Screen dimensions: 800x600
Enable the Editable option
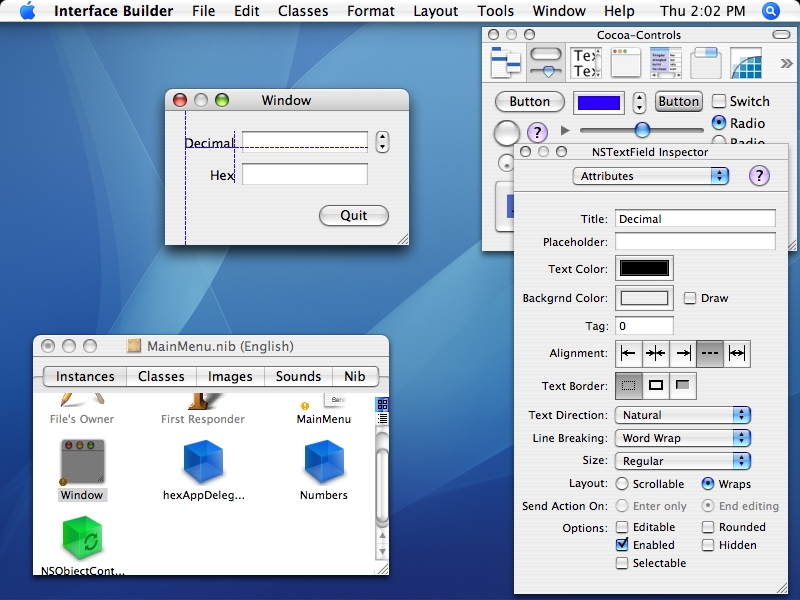click(x=622, y=527)
